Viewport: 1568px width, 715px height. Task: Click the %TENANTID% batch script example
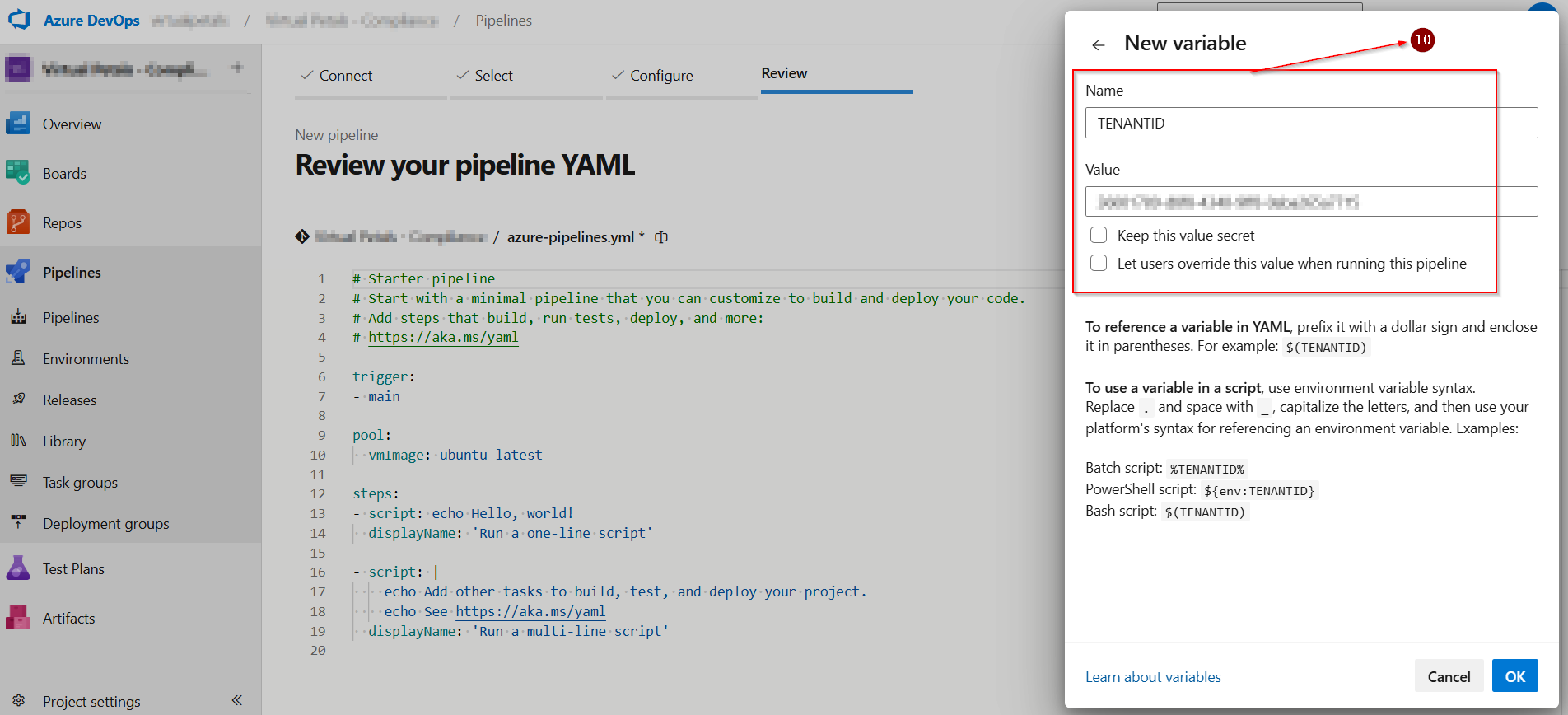click(x=1207, y=470)
